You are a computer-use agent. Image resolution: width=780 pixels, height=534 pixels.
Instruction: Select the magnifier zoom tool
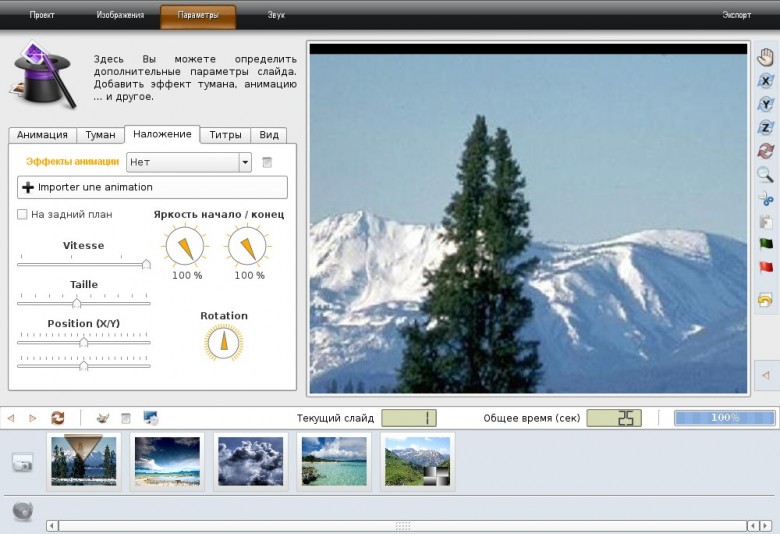pos(766,174)
